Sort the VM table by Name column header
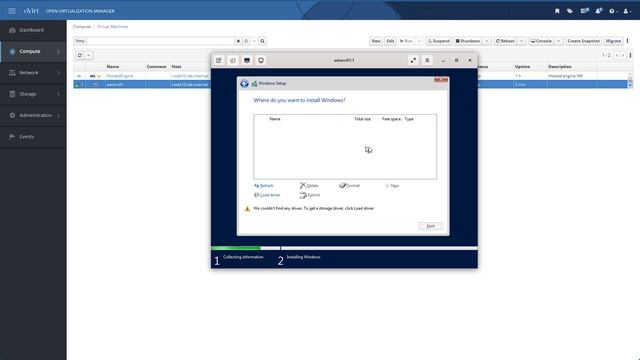This screenshot has width=640, height=360. click(113, 67)
